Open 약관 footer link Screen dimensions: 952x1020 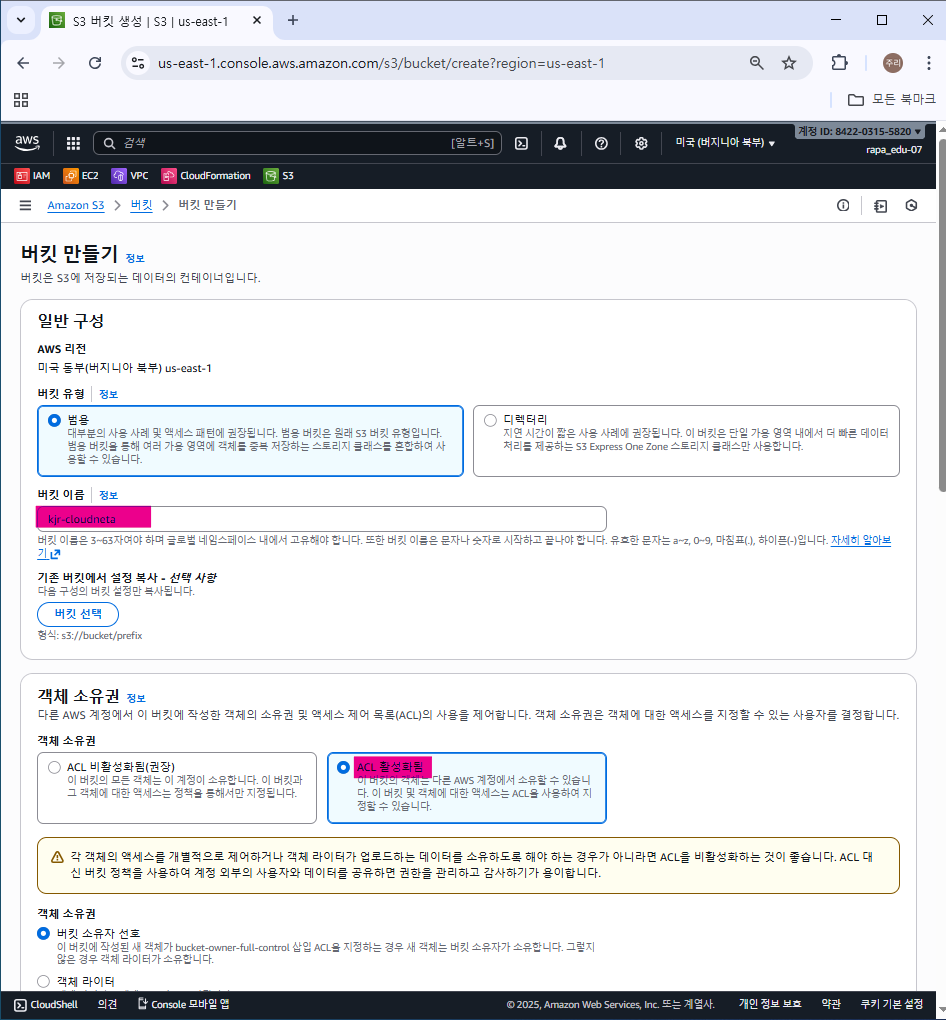[831, 1004]
